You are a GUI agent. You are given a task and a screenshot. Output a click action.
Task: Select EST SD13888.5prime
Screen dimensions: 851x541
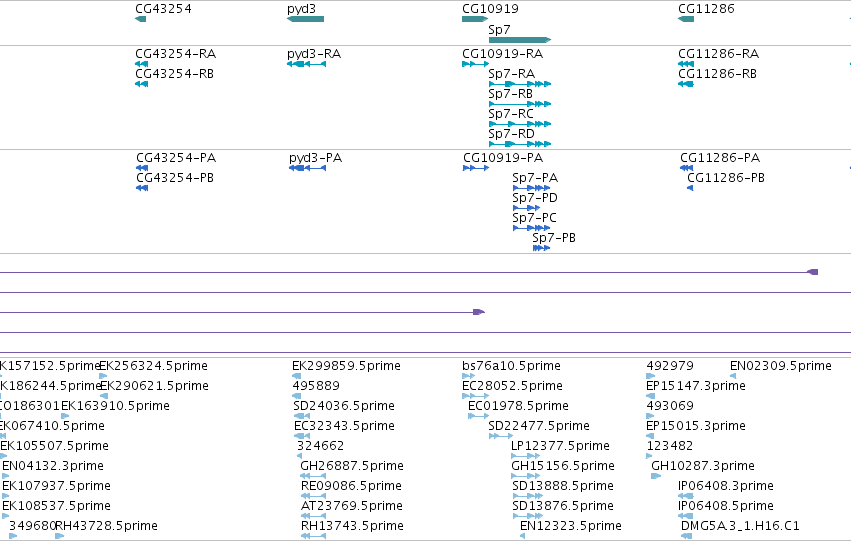point(563,486)
